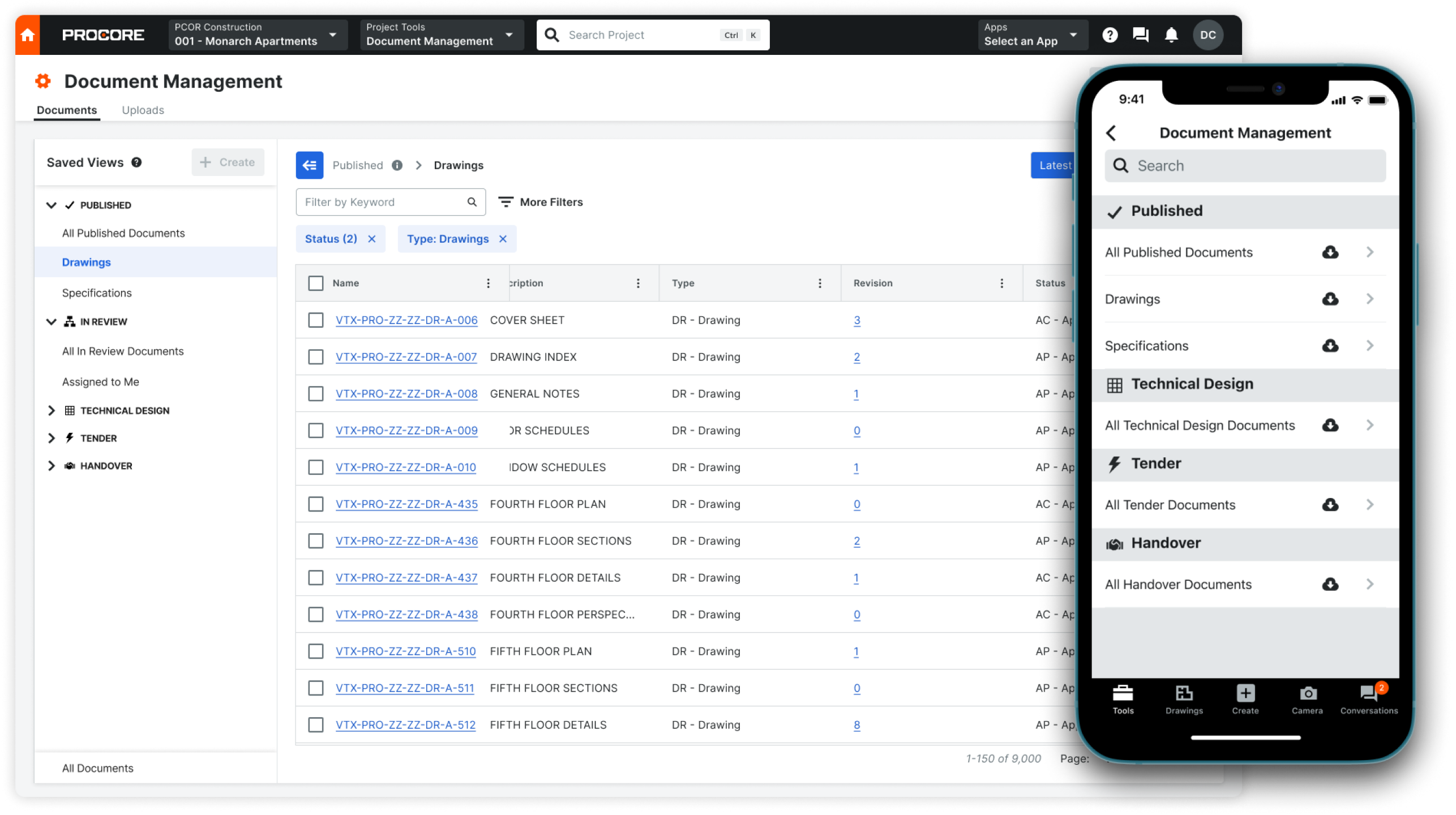The width and height of the screenshot is (1456, 815).
Task: Expand the TECHNICAL DESIGN section
Action: pyautogui.click(x=52, y=410)
